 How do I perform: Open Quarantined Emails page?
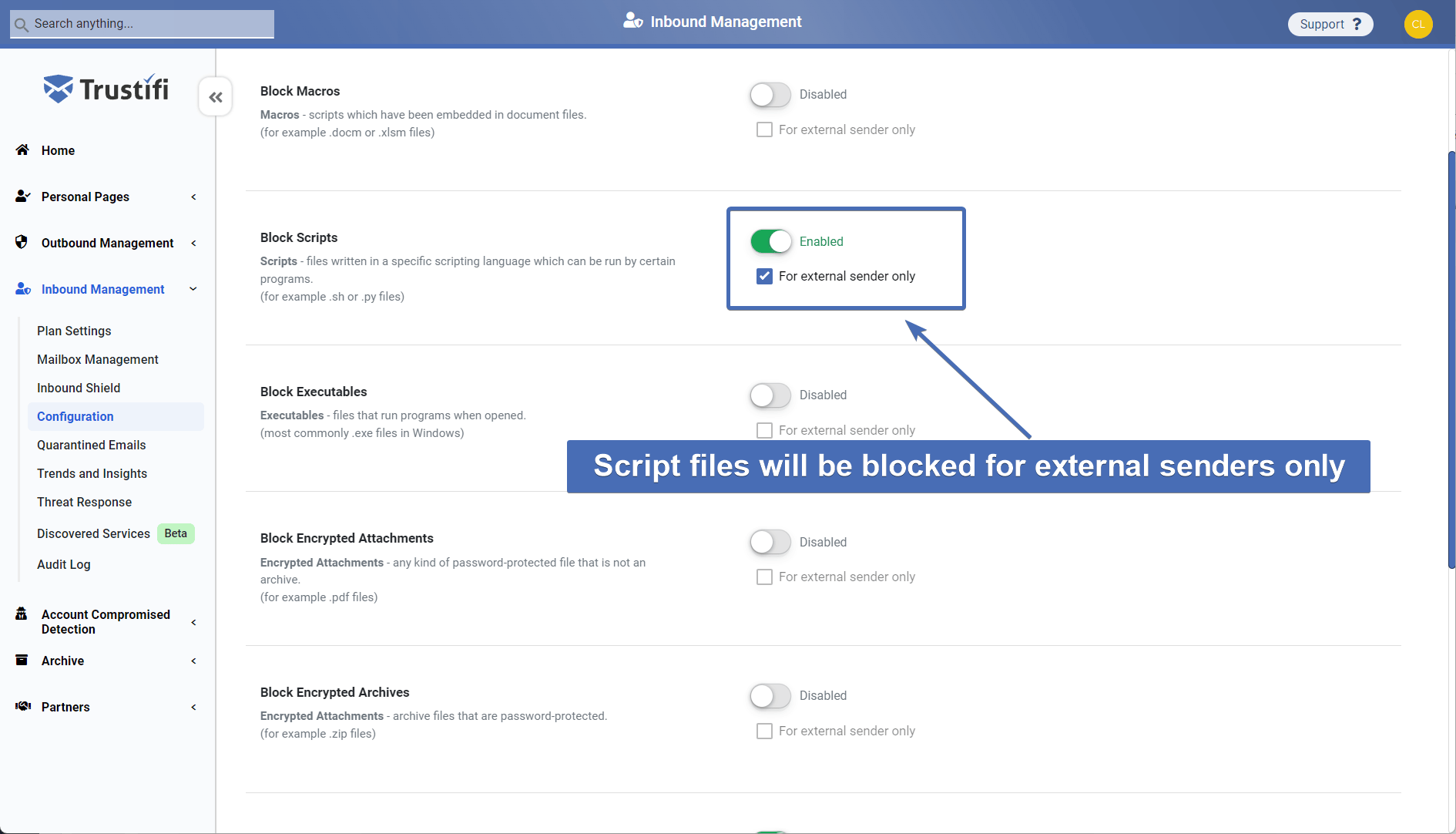point(92,445)
